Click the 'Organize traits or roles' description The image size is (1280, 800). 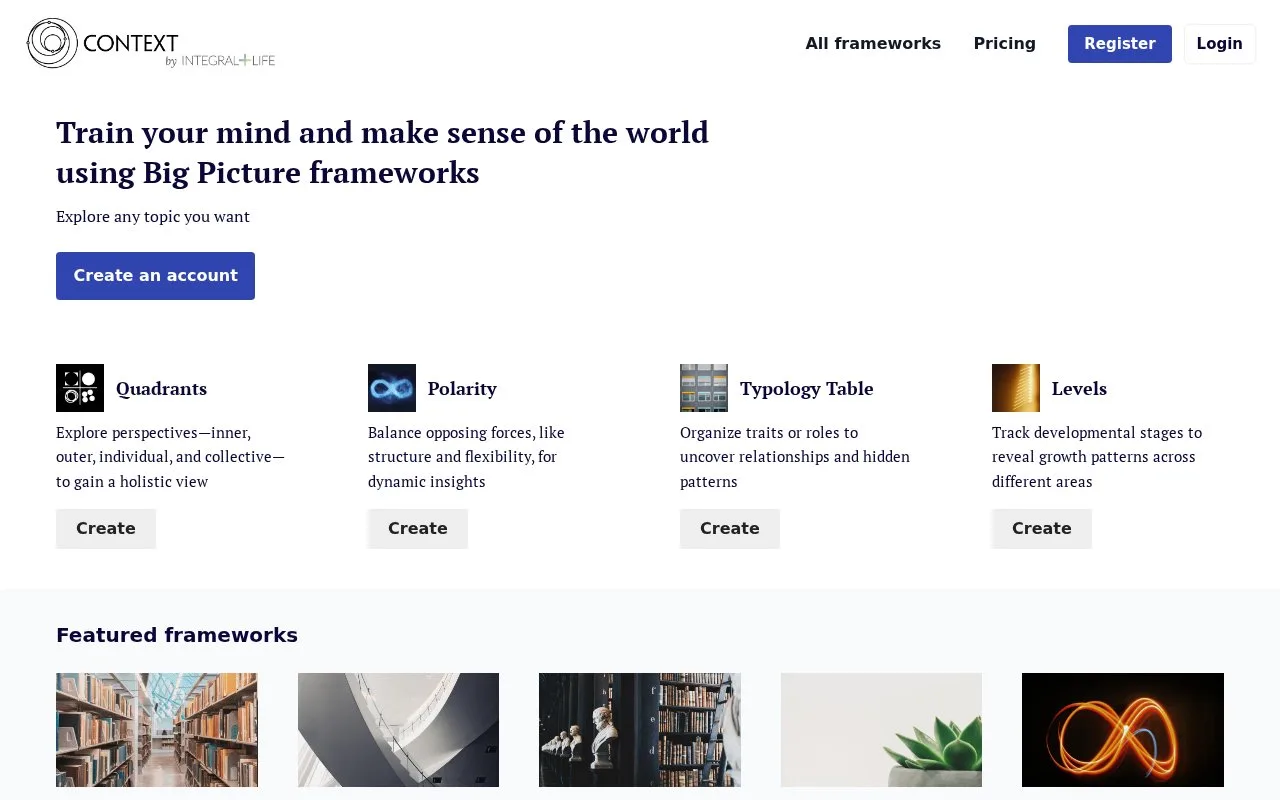click(795, 457)
